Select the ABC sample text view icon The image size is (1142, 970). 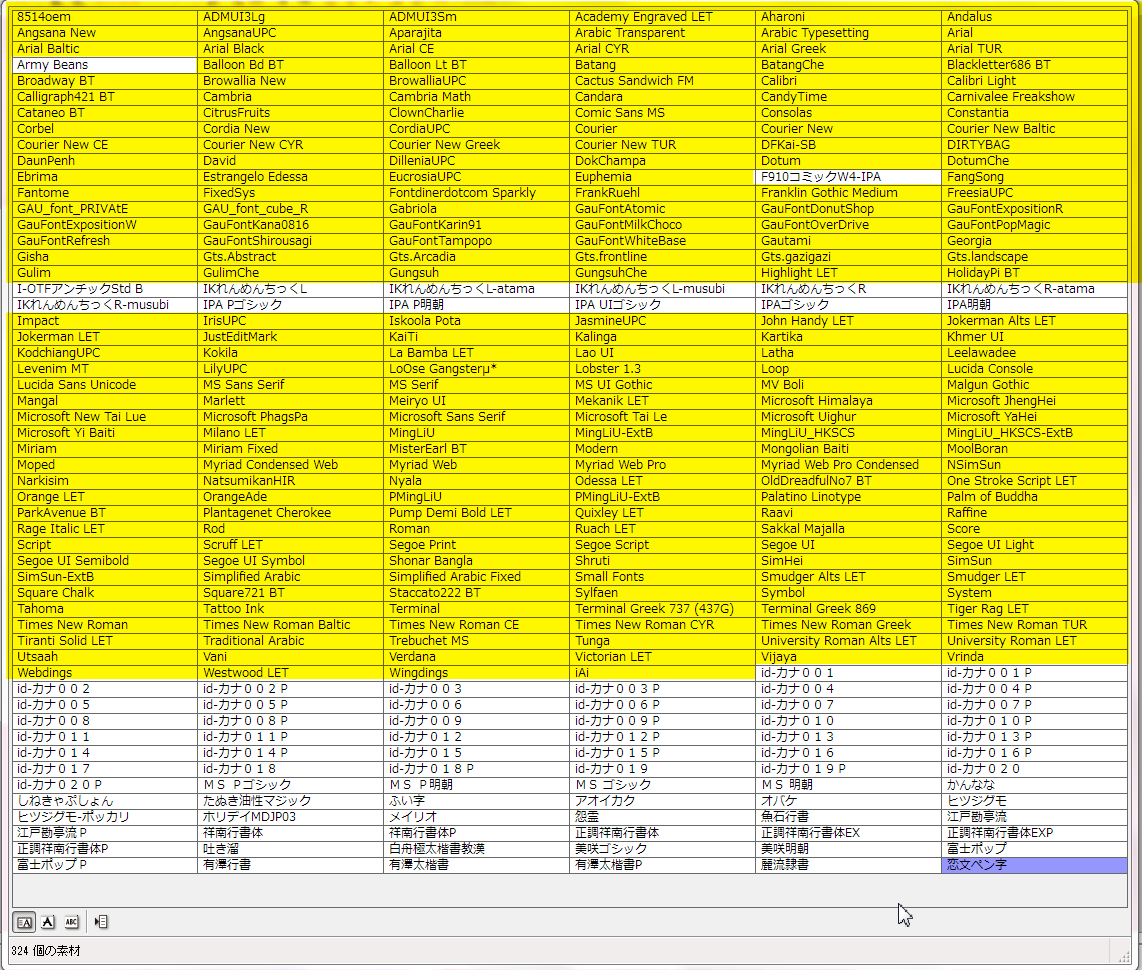pos(71,922)
